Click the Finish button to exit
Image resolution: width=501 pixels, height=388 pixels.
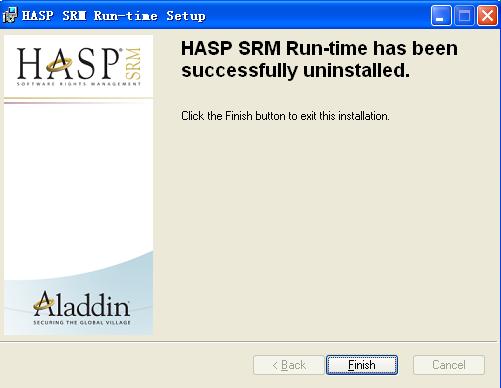(x=362, y=365)
